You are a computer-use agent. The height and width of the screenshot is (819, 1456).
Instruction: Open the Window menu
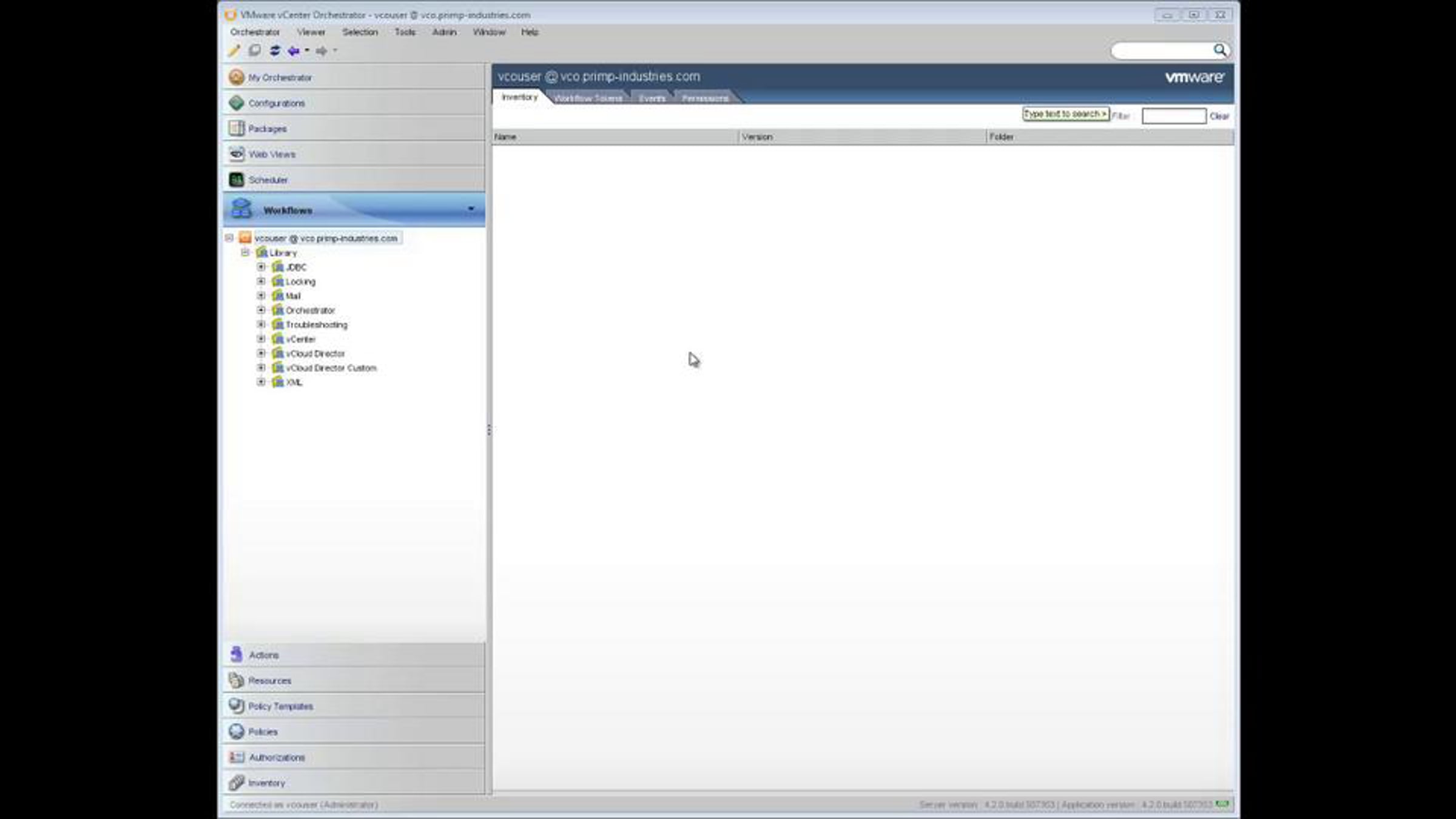489,32
